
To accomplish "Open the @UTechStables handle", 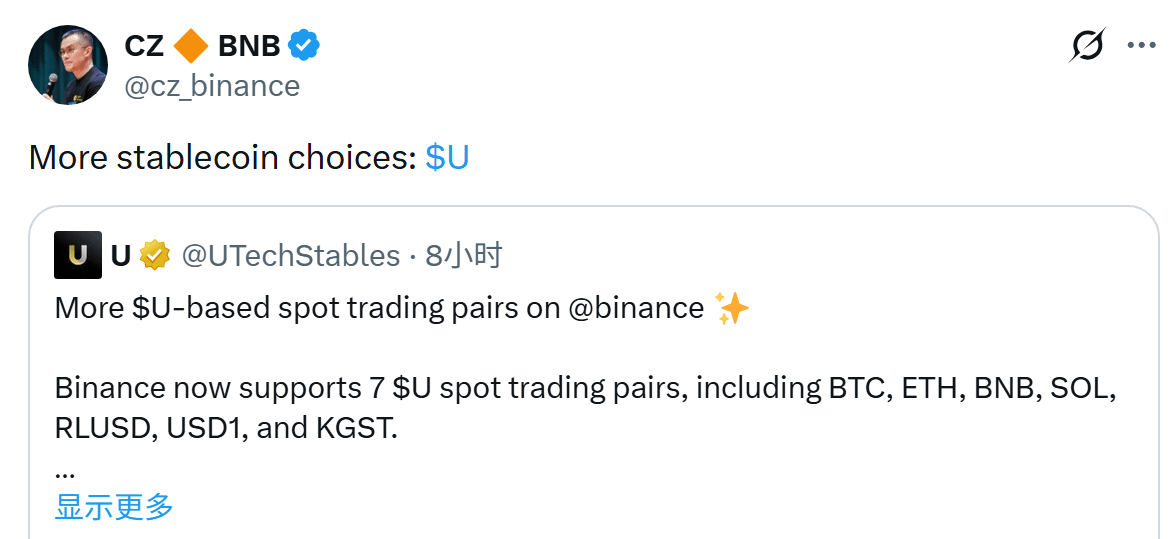I will pyautogui.click(x=290, y=256).
